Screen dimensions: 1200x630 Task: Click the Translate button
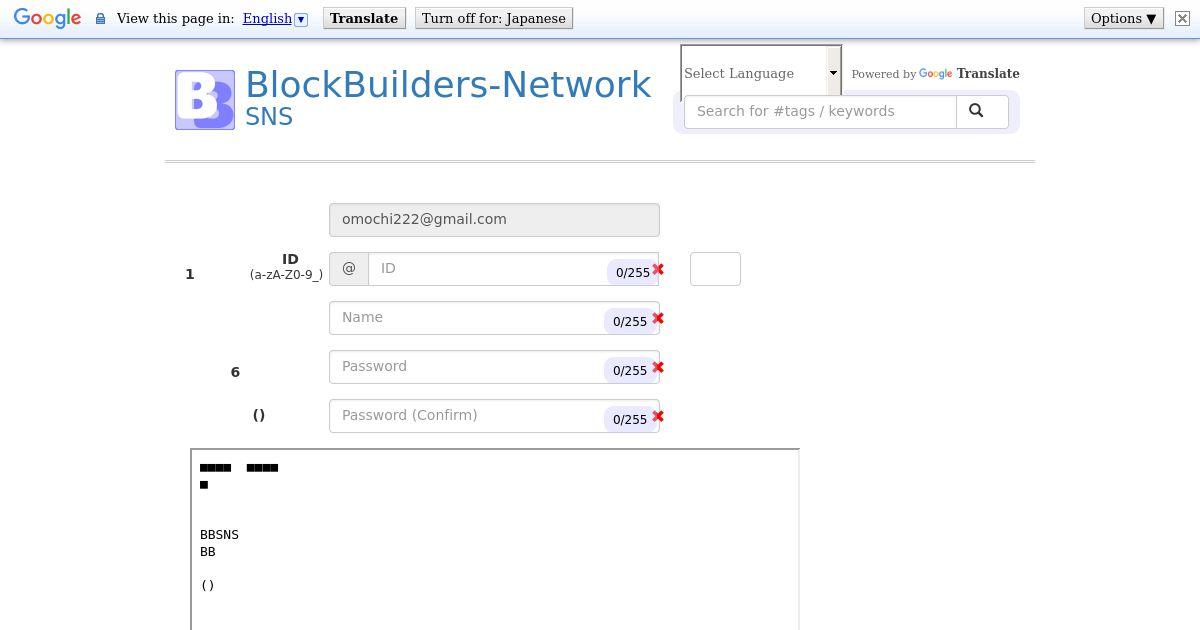[364, 19]
